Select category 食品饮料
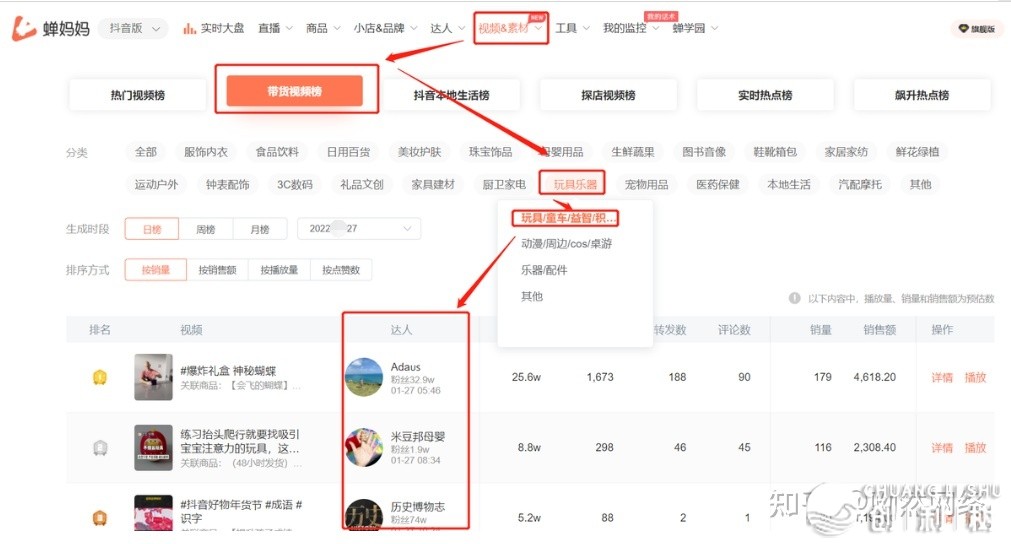 [277, 152]
